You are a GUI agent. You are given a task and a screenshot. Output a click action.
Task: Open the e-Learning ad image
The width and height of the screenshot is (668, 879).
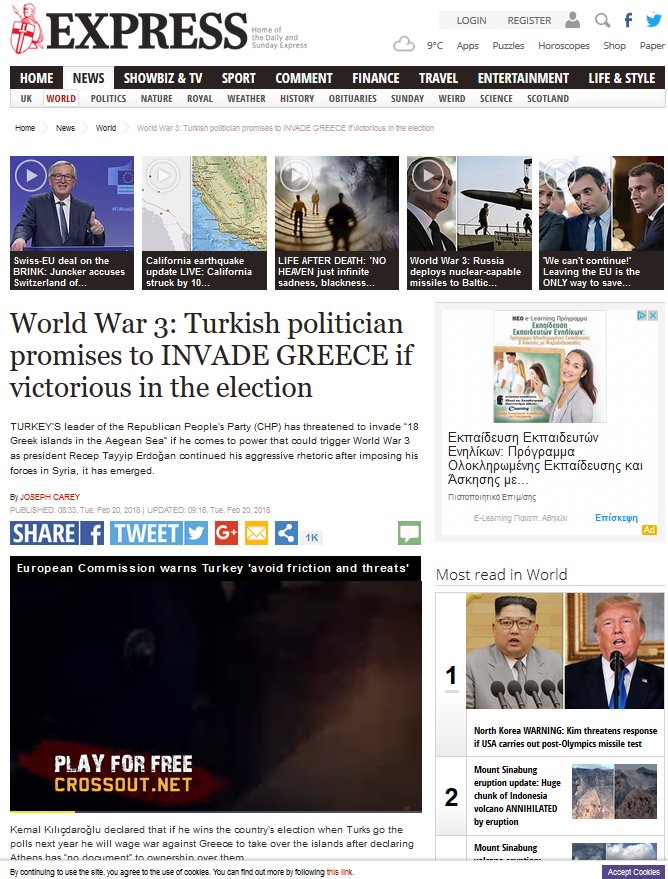[550, 367]
